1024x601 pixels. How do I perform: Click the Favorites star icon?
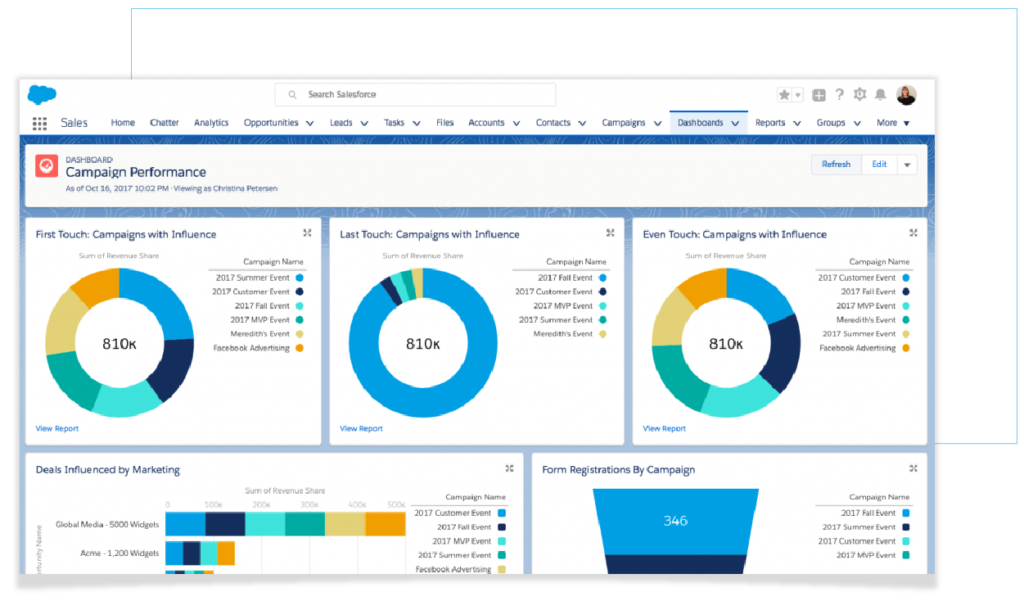point(784,95)
